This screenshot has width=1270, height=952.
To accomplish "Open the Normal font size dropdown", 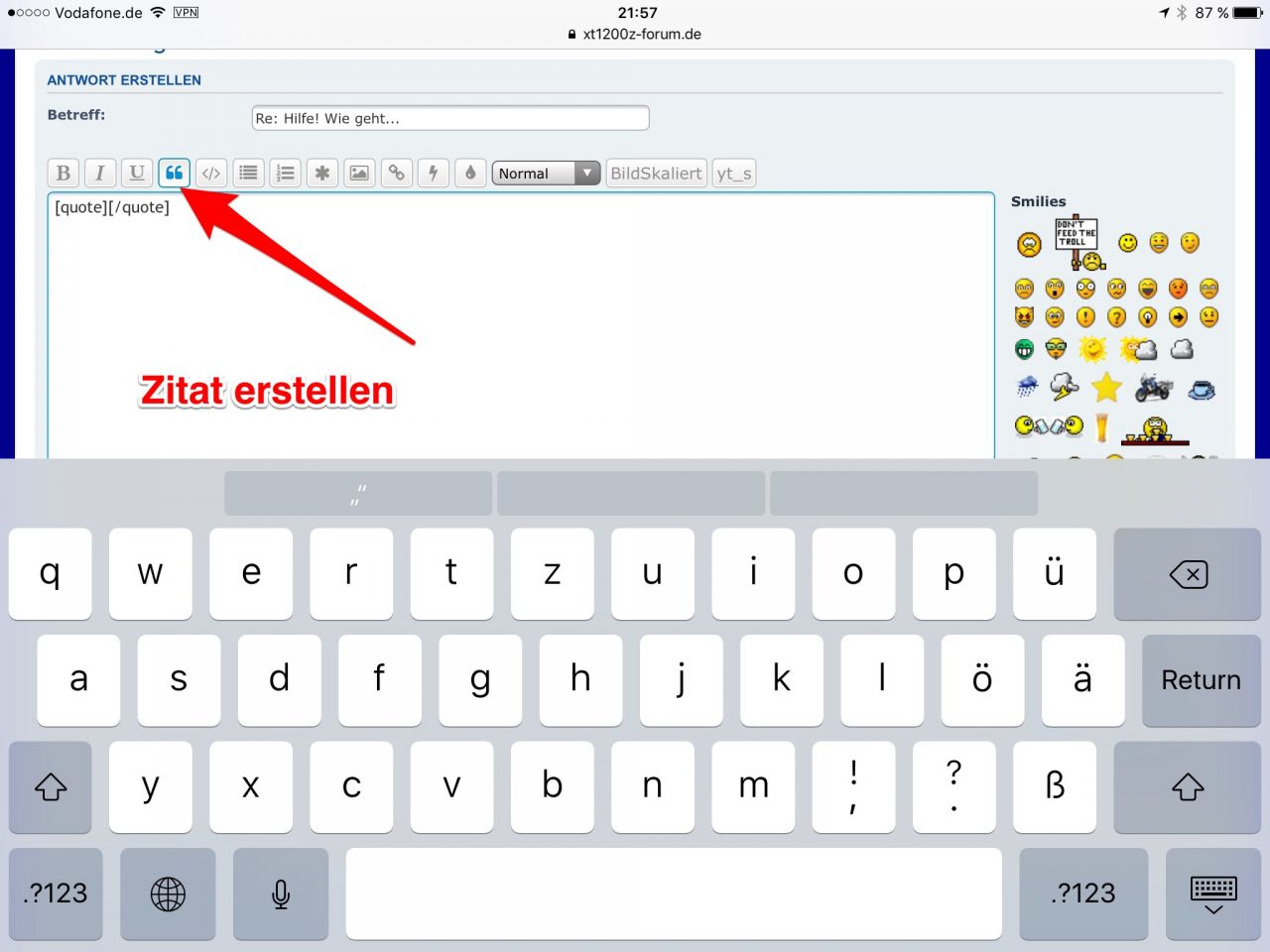I will coord(546,174).
